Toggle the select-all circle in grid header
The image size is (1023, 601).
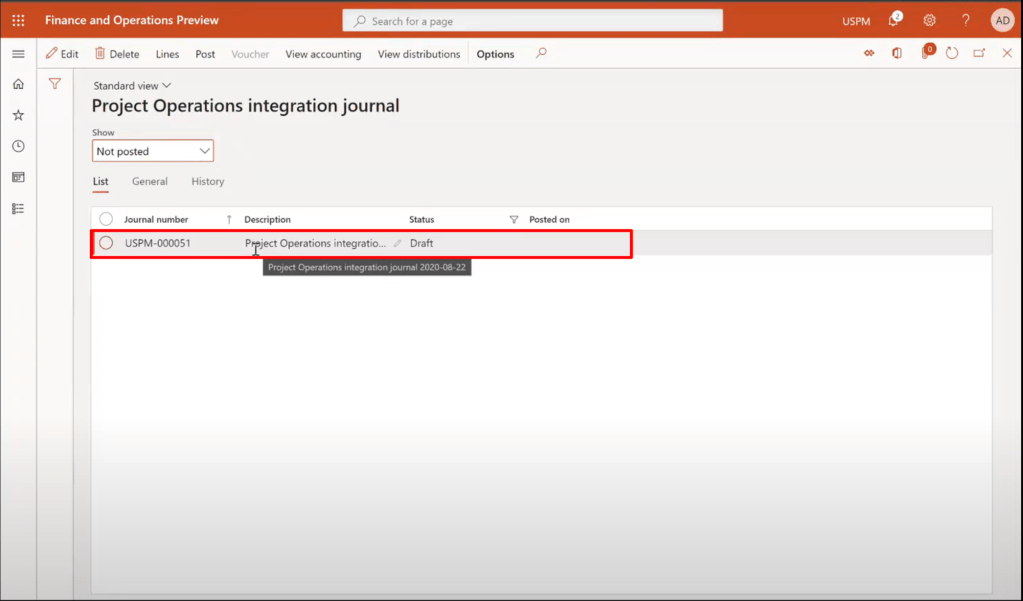point(106,219)
